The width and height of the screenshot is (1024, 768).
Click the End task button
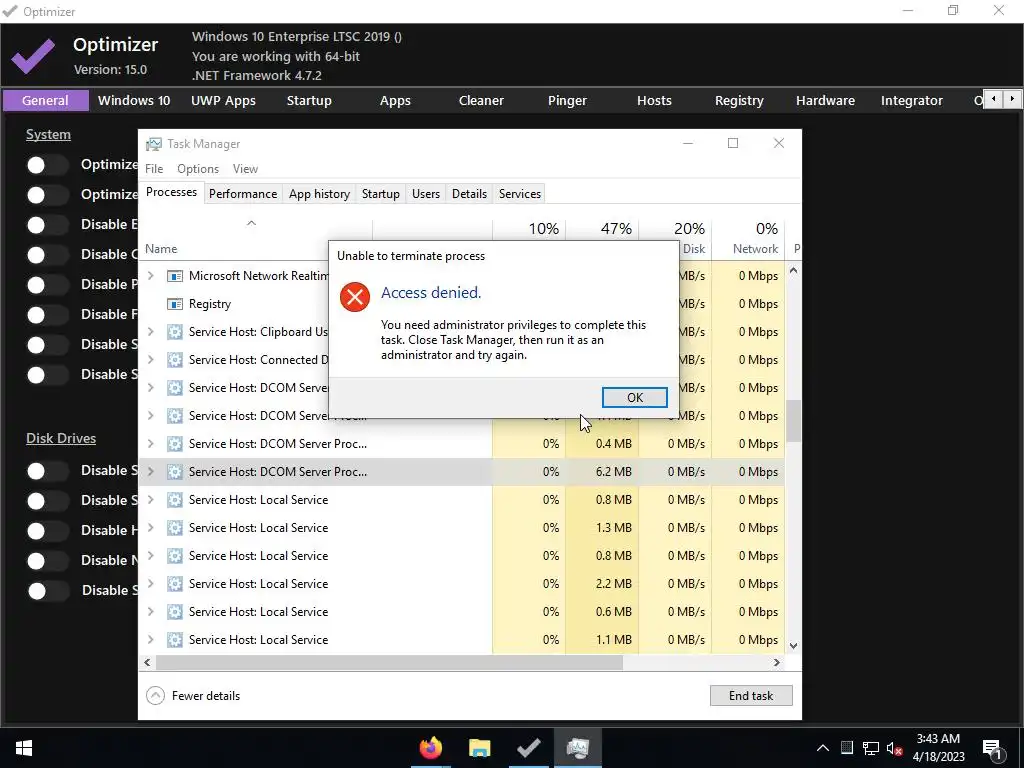click(751, 696)
